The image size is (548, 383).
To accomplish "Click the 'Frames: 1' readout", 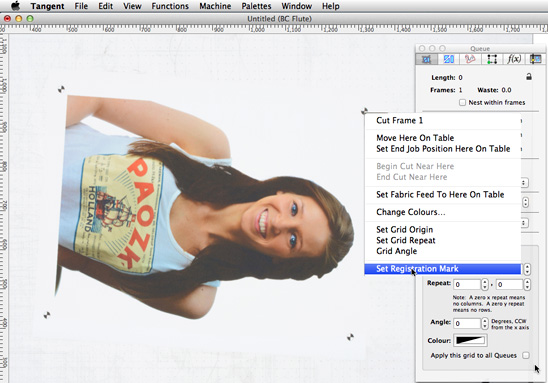I will coord(446,90).
